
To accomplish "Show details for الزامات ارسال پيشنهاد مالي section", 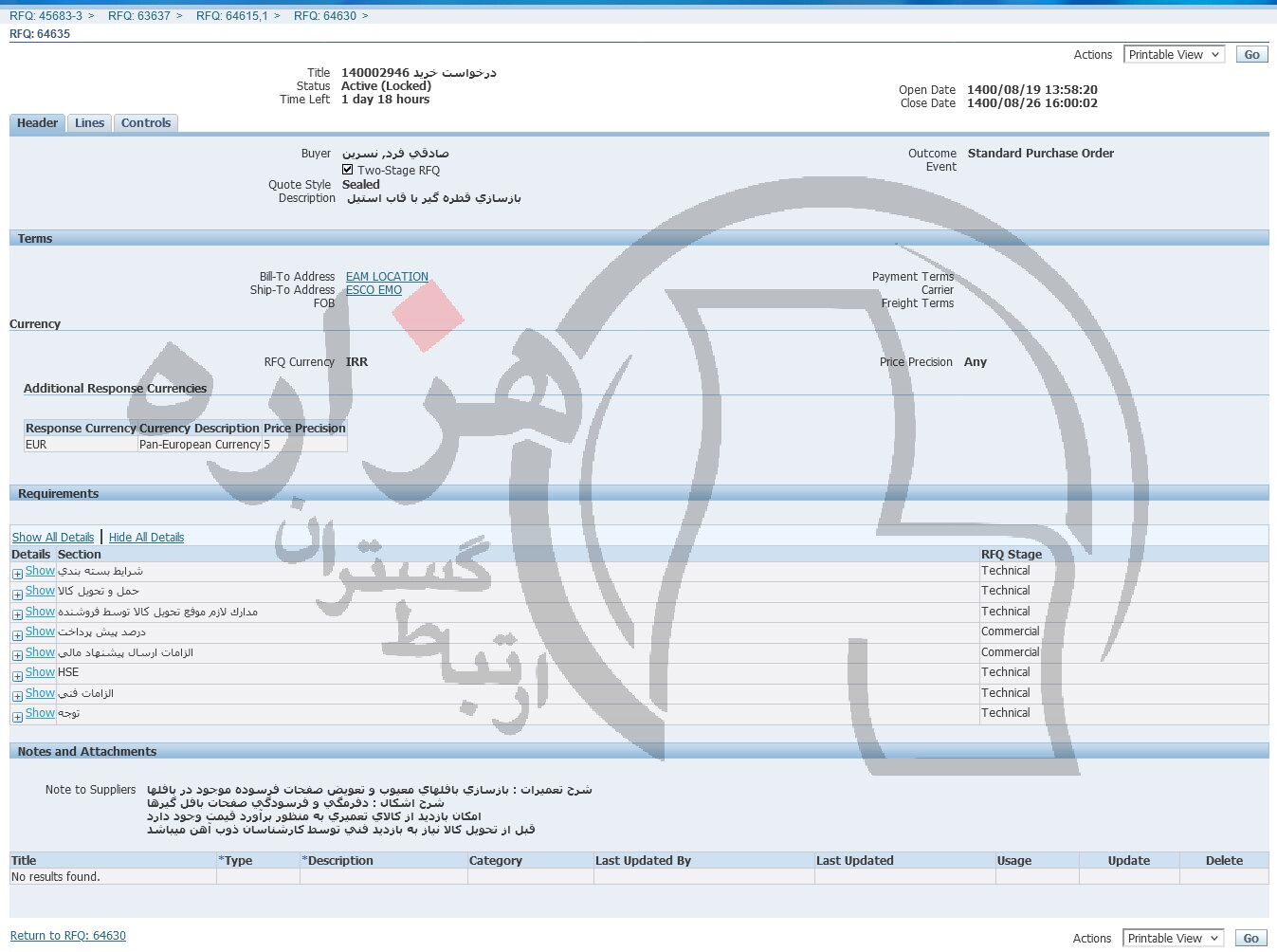I will (x=40, y=652).
